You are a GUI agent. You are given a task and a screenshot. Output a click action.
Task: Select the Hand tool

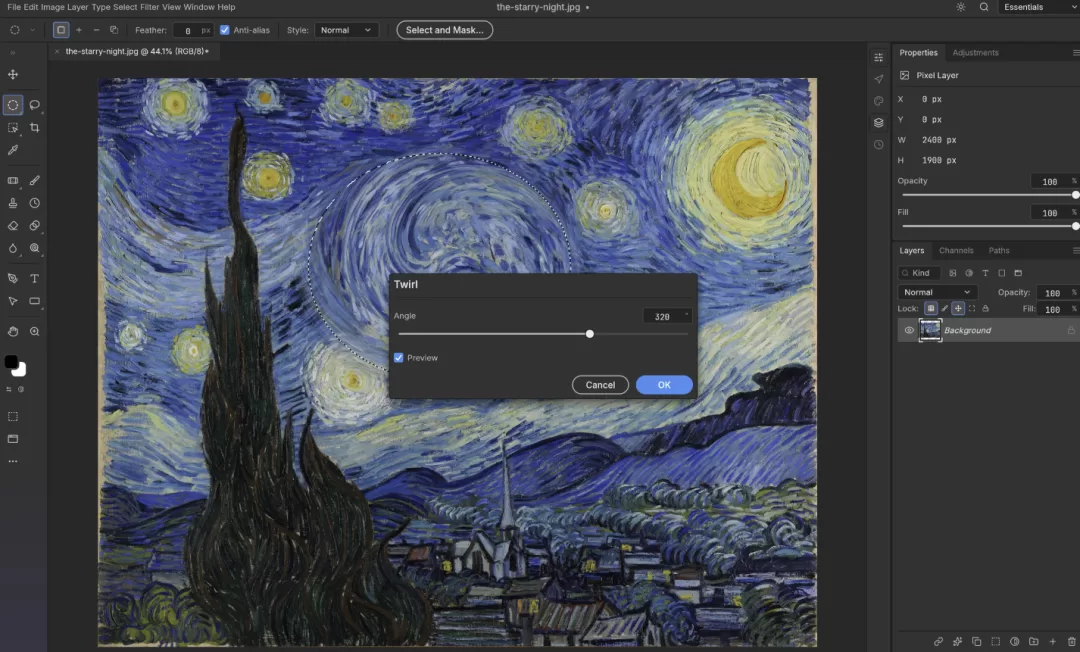pyautogui.click(x=12, y=331)
